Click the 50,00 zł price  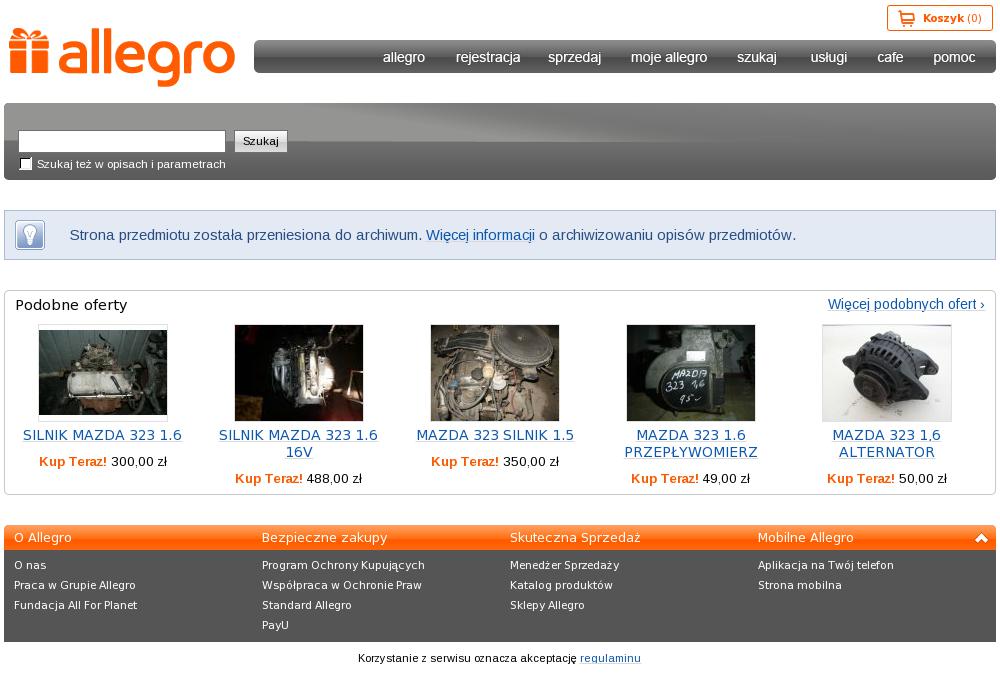click(x=922, y=478)
